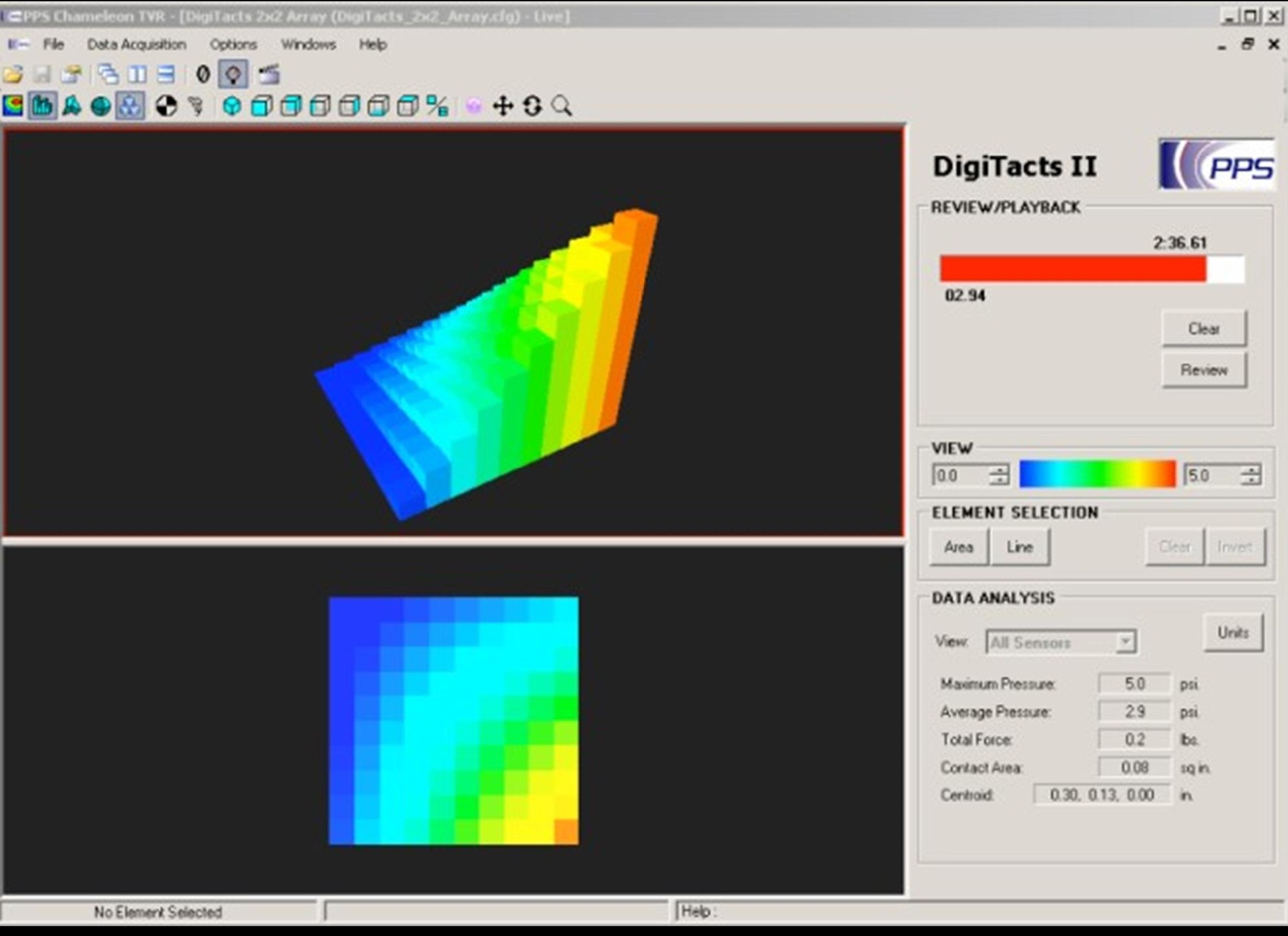The height and width of the screenshot is (936, 1288).
Task: Tile windows vertically with side-by-side icon
Action: click(x=137, y=74)
